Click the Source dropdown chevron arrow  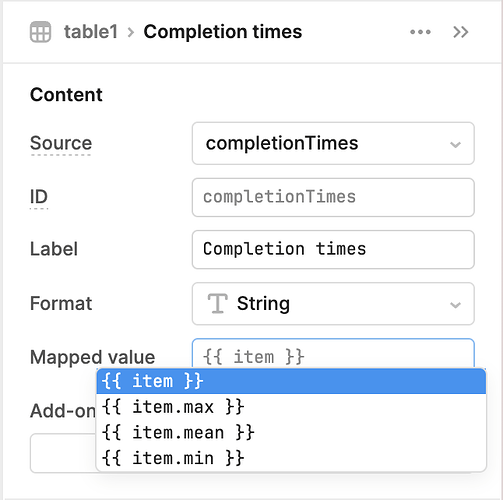[455, 144]
